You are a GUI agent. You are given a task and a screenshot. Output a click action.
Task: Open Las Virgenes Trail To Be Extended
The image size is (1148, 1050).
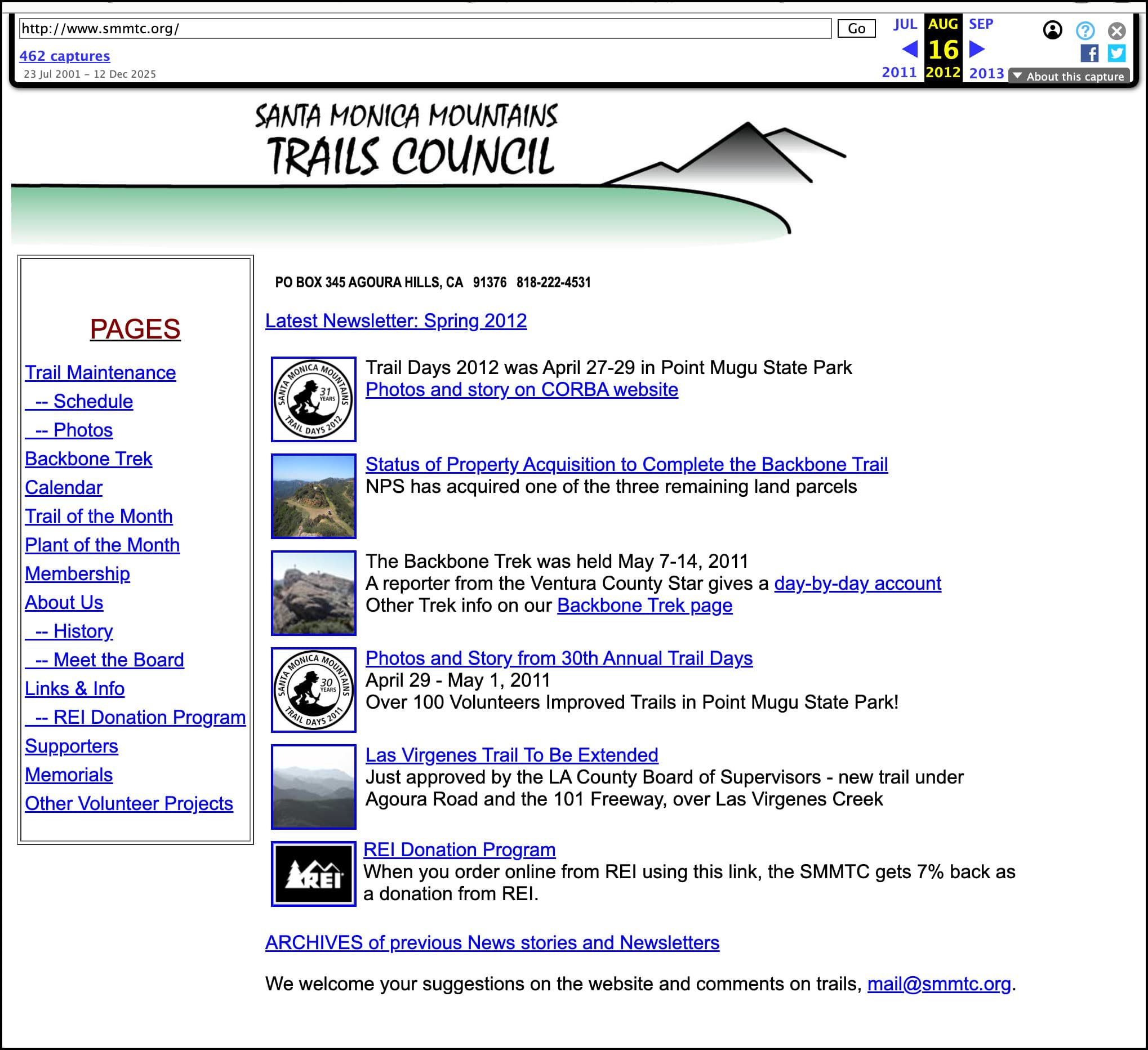click(x=511, y=755)
